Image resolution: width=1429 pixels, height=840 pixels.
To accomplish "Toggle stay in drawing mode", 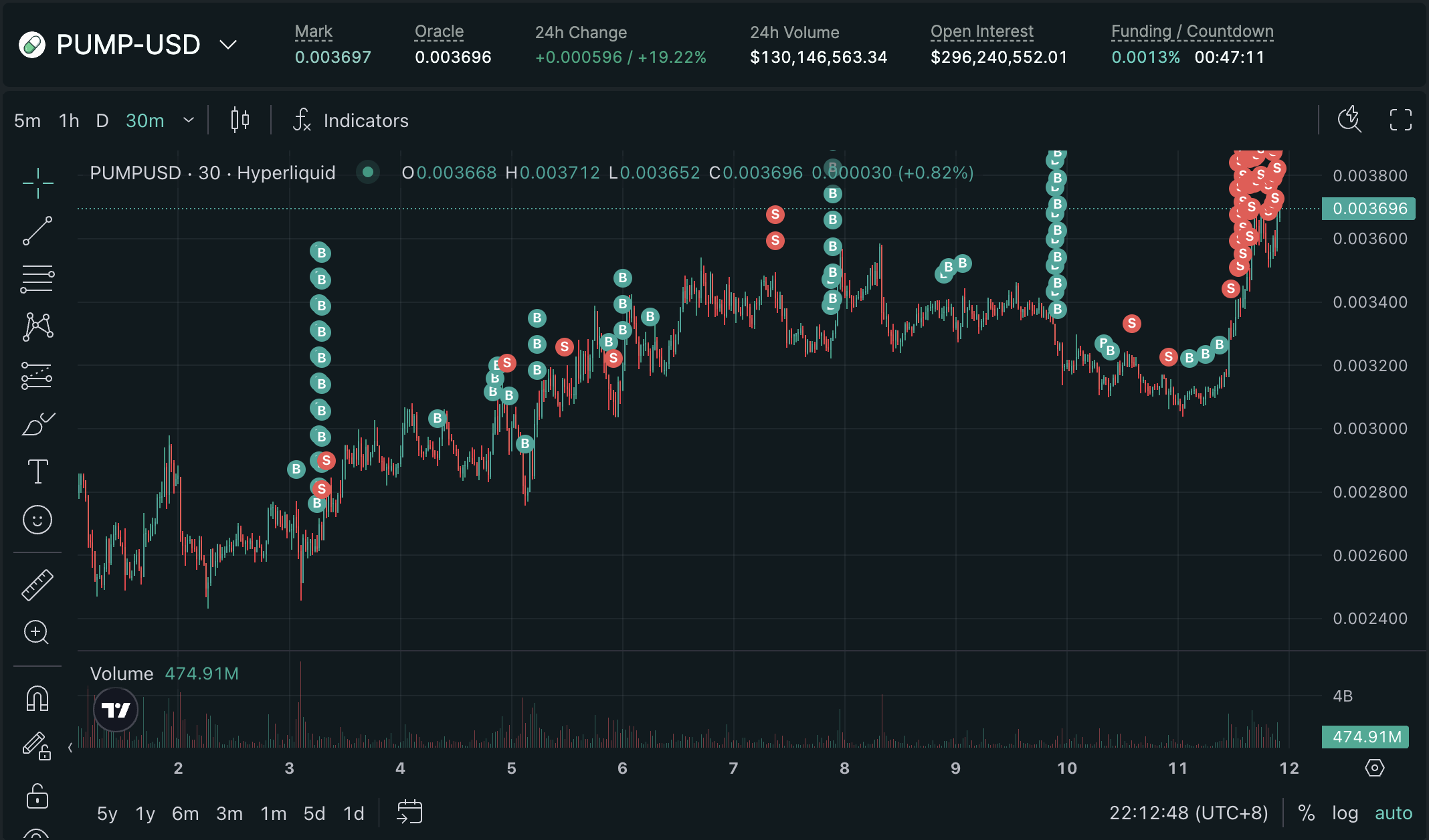I will click(x=37, y=746).
